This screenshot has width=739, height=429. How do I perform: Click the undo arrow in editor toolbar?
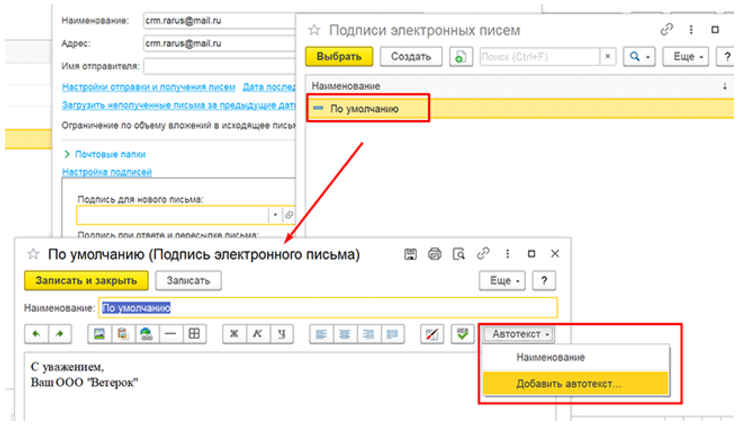35,332
